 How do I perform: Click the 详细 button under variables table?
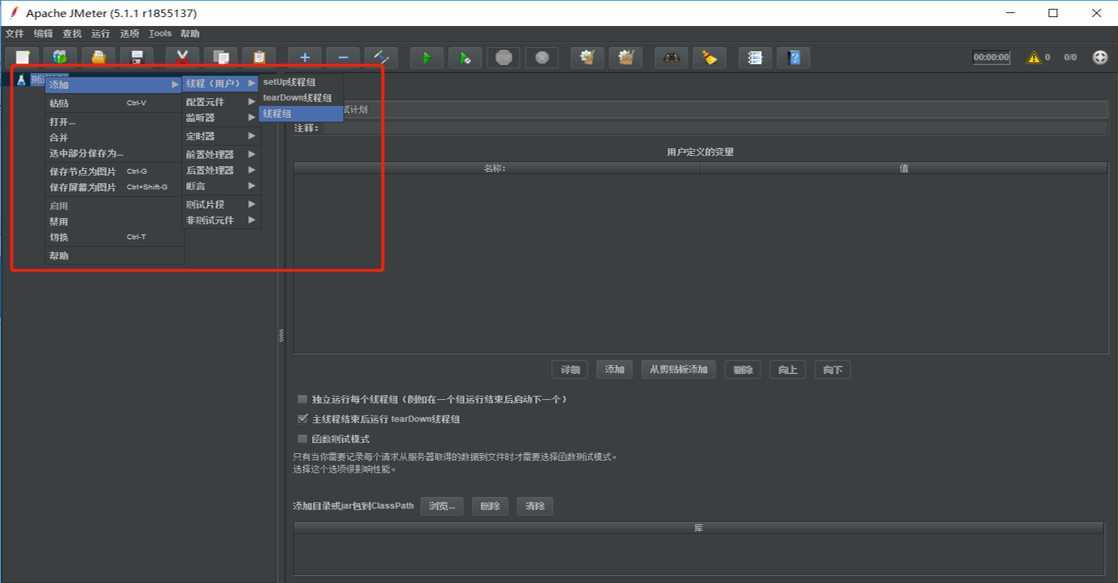point(570,369)
